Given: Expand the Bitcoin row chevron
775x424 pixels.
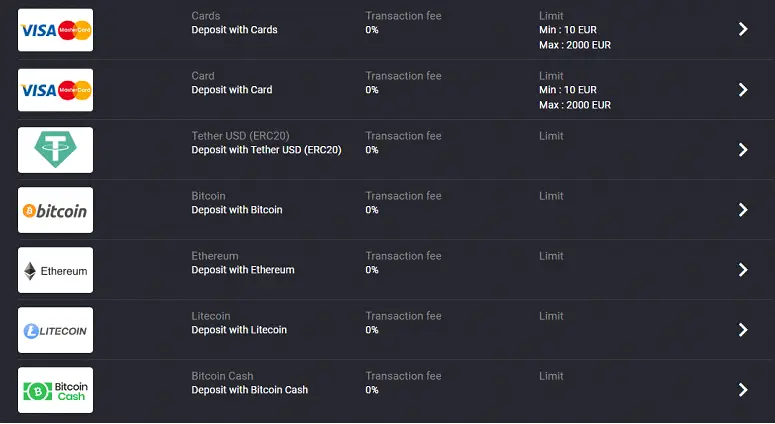Looking at the screenshot, I should point(743,210).
